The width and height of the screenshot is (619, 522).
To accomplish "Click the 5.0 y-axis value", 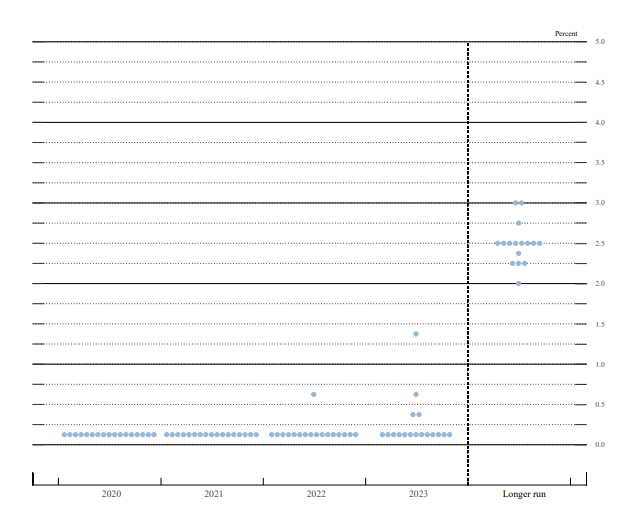I will 600,41.
